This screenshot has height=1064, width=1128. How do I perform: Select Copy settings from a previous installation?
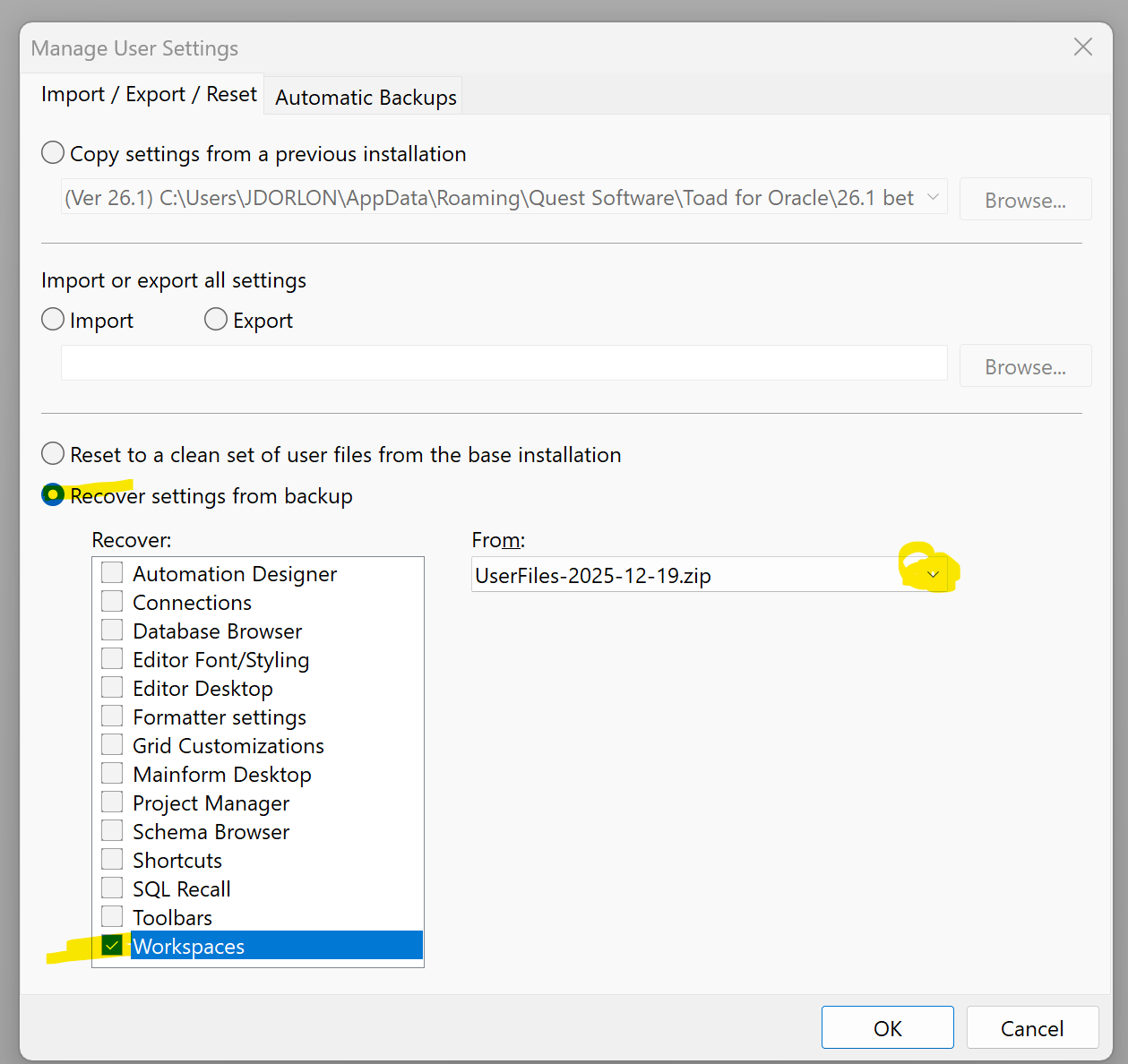point(53,153)
